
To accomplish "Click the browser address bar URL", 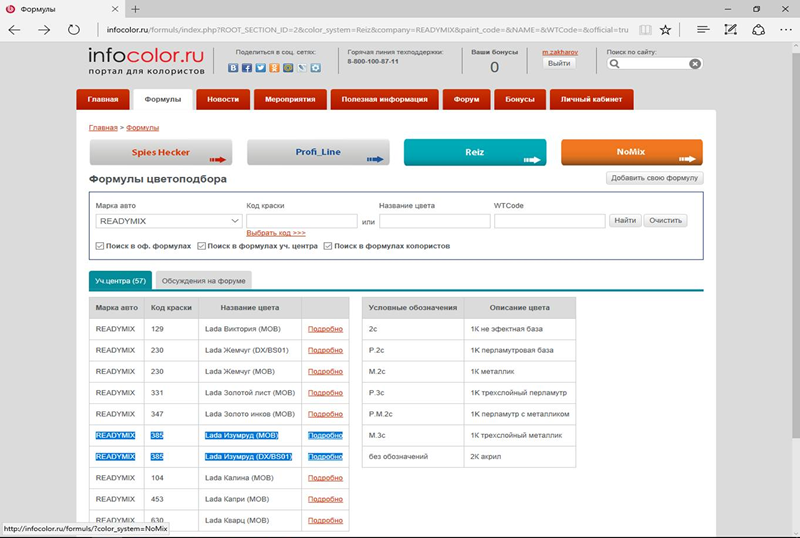I will [367, 30].
